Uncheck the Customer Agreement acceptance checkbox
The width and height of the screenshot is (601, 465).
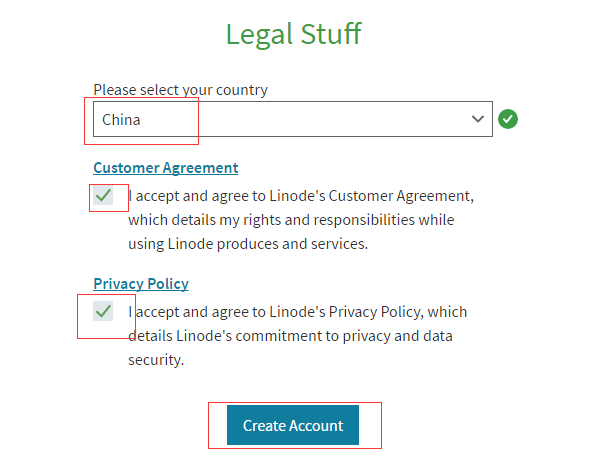pyautogui.click(x=103, y=196)
